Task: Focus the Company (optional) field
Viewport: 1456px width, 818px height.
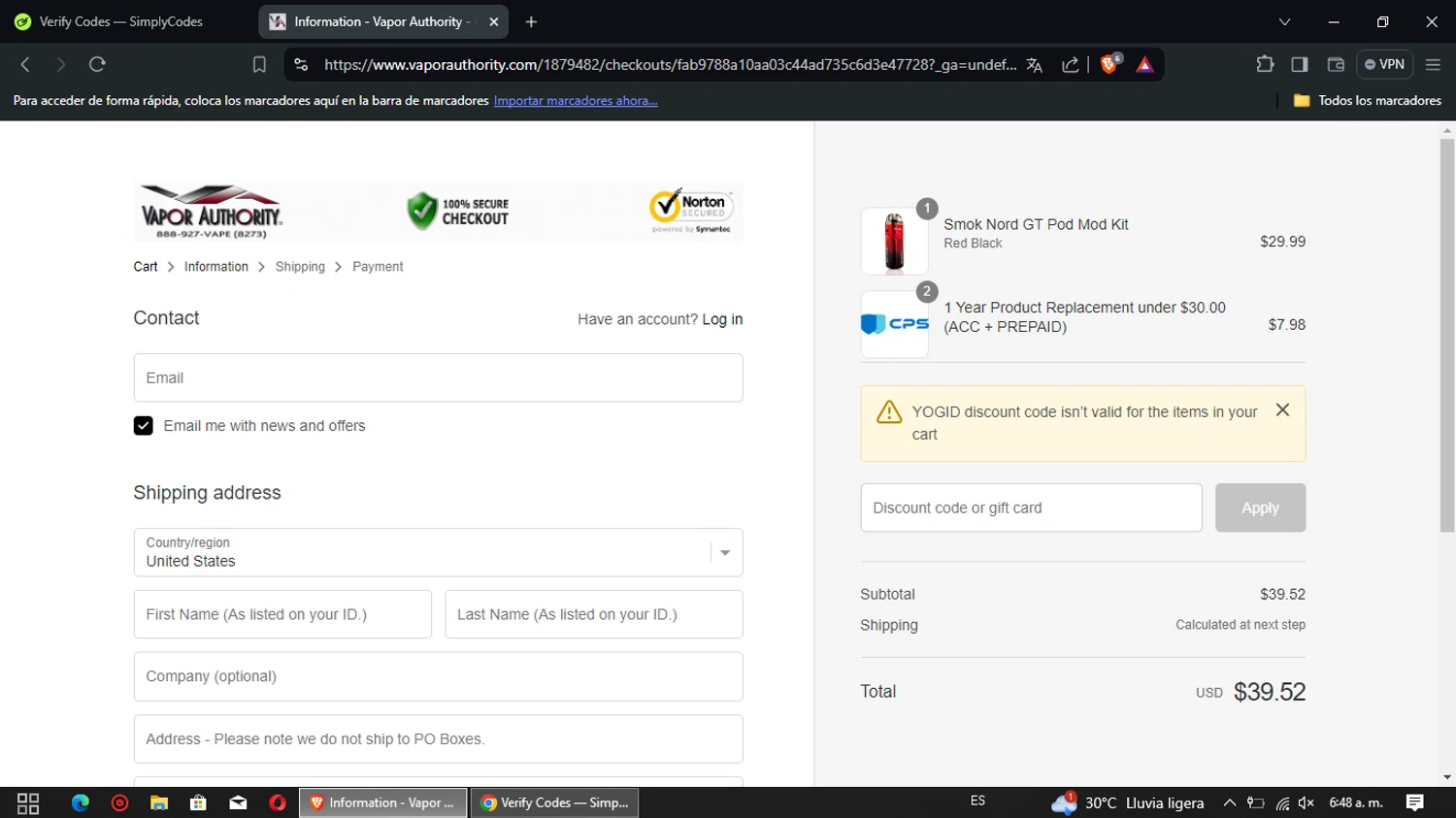Action: pyautogui.click(x=438, y=676)
